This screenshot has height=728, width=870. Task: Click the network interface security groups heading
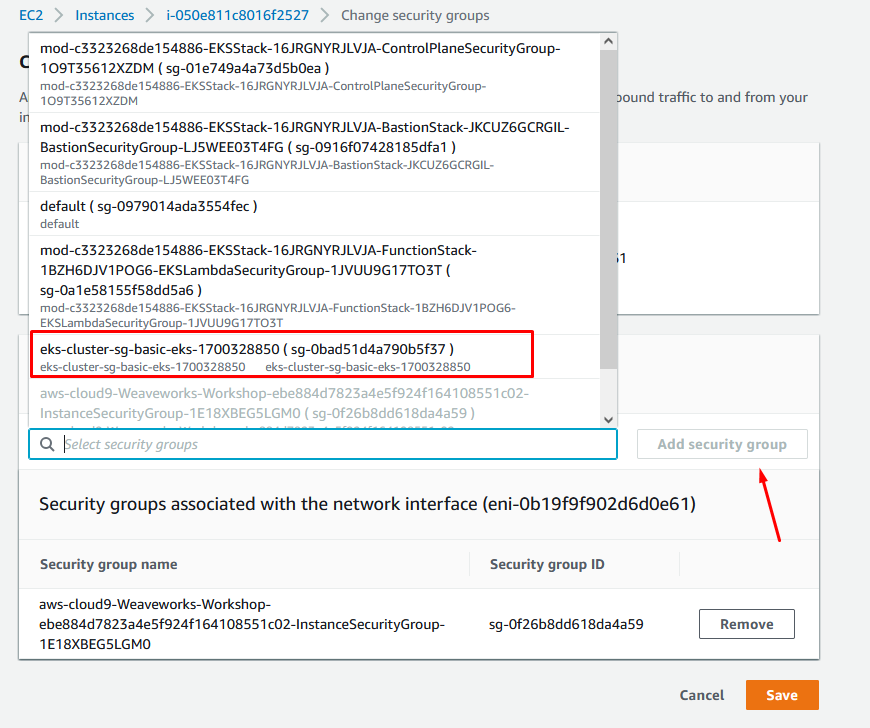tap(367, 504)
